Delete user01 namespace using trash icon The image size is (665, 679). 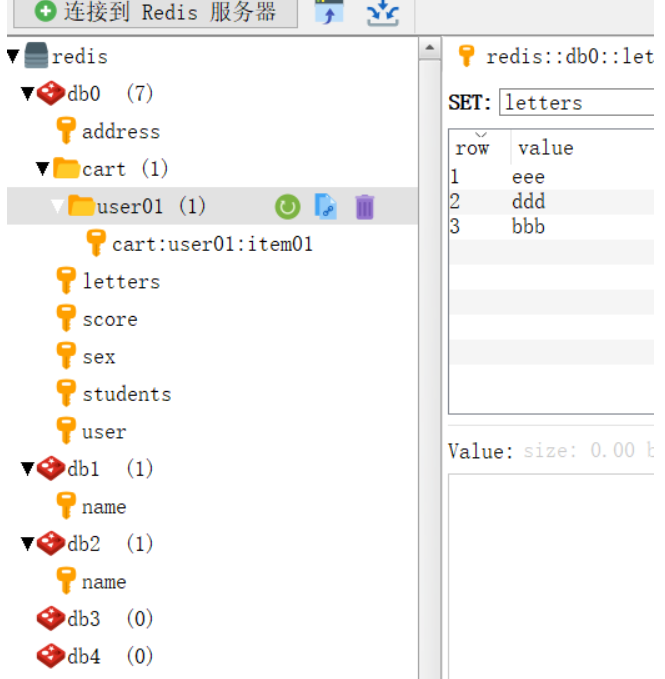365,207
